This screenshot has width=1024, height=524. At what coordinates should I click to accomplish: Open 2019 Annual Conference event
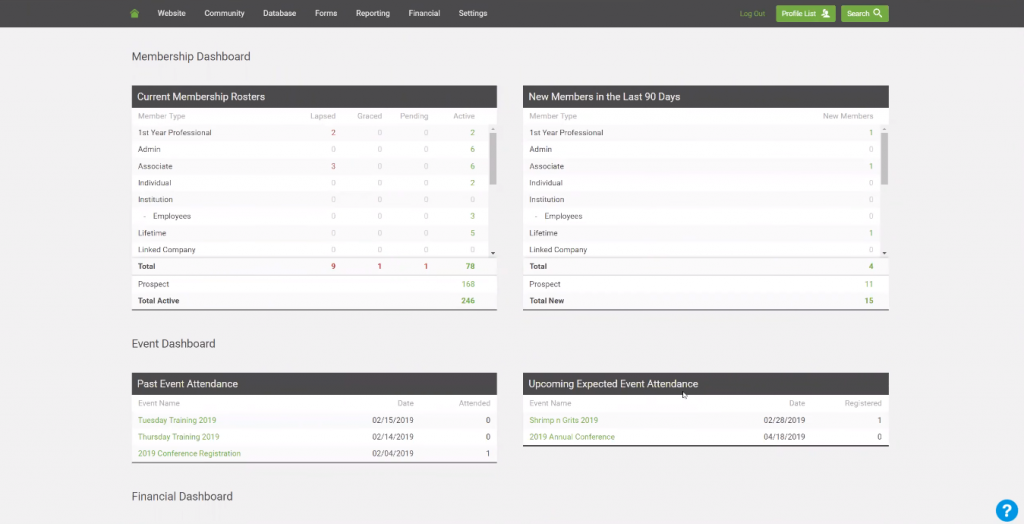coord(572,436)
